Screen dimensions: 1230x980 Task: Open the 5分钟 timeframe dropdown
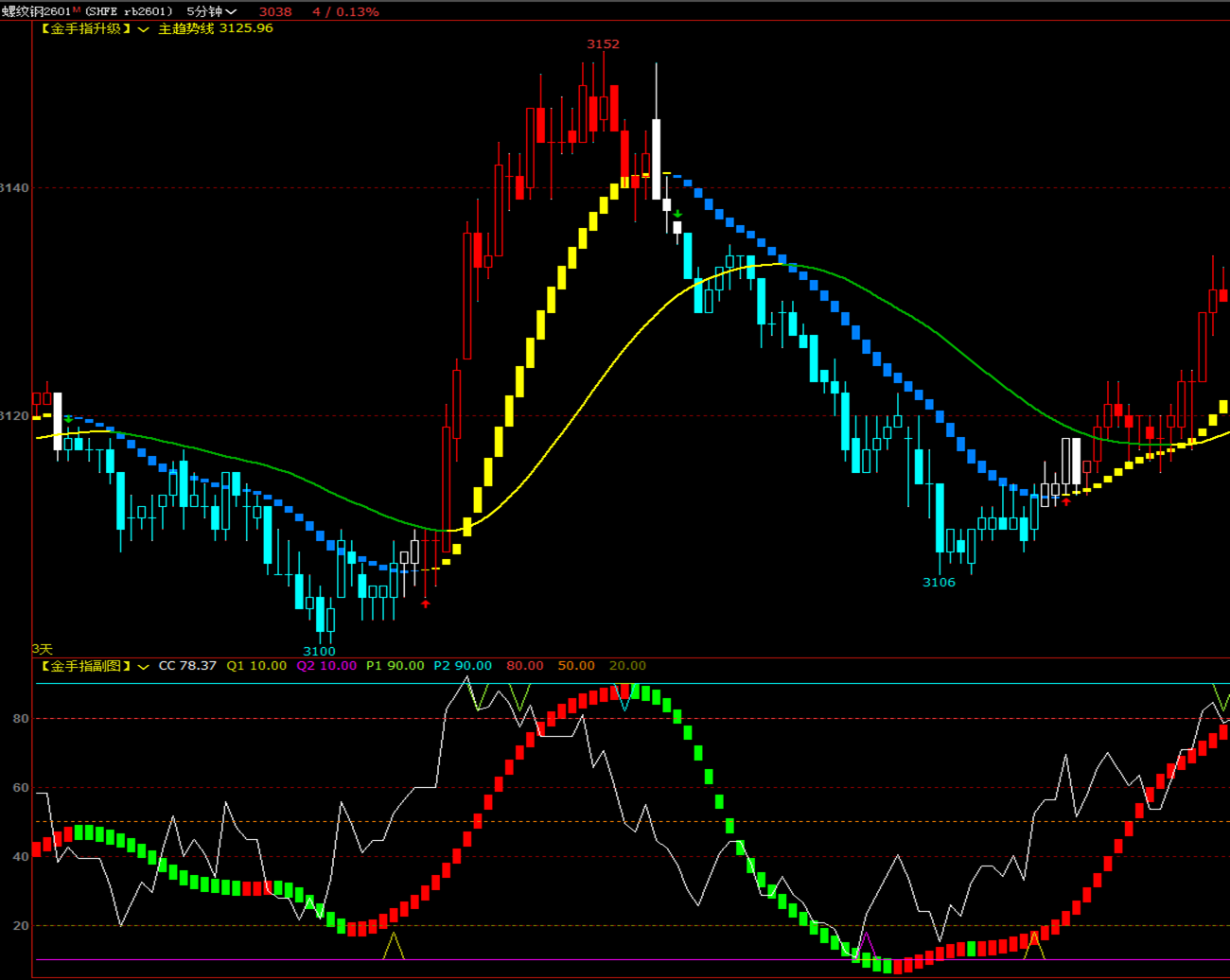coord(211,11)
